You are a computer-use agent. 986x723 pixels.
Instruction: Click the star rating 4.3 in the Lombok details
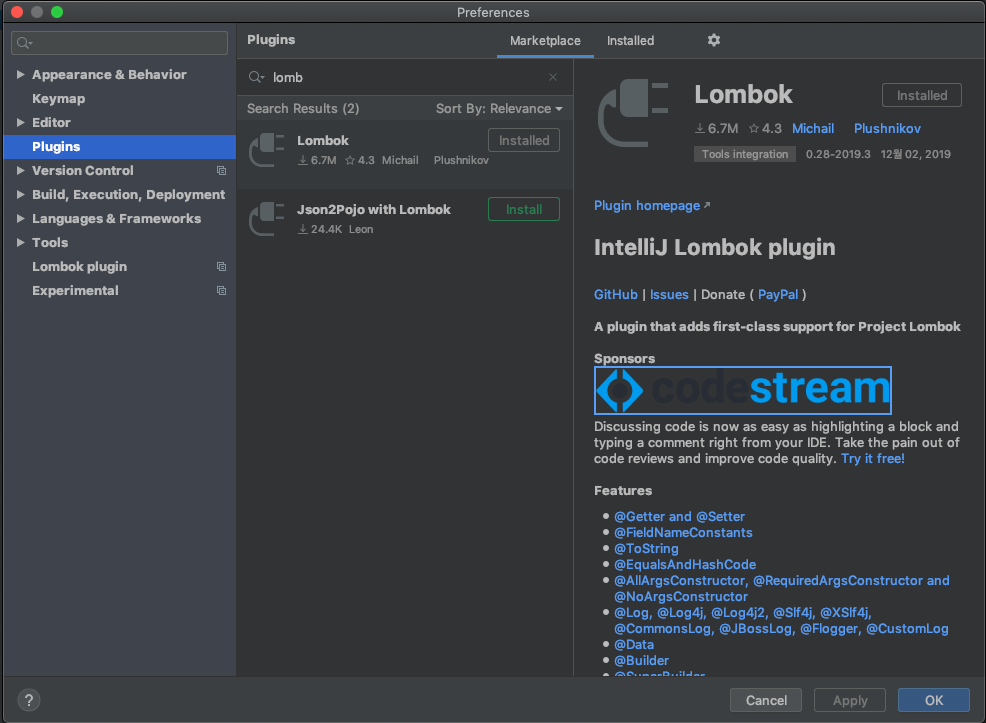click(x=765, y=128)
